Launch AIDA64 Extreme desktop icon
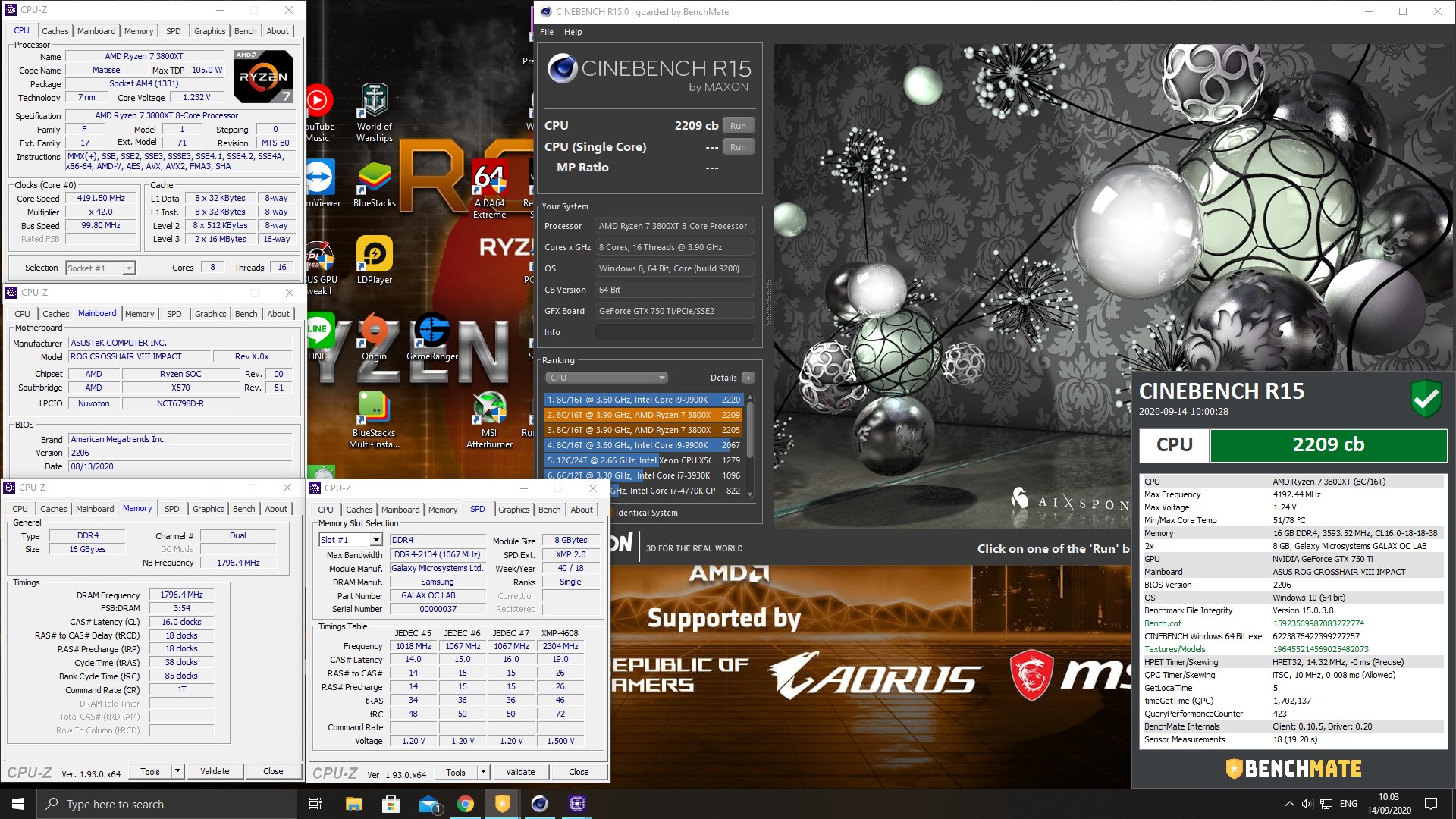The height and width of the screenshot is (819, 1456). click(489, 190)
